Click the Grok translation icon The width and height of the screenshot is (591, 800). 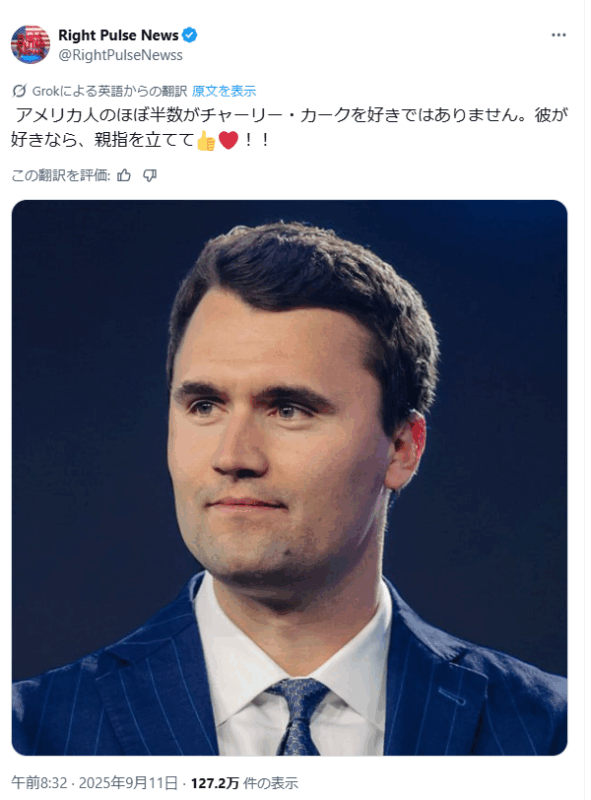click(x=19, y=91)
